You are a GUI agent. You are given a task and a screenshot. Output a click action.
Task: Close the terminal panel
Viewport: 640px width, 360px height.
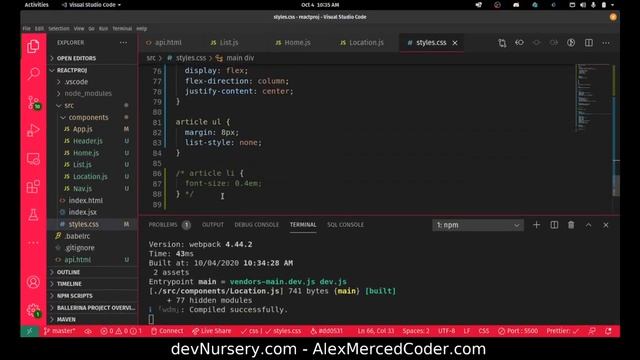606,225
